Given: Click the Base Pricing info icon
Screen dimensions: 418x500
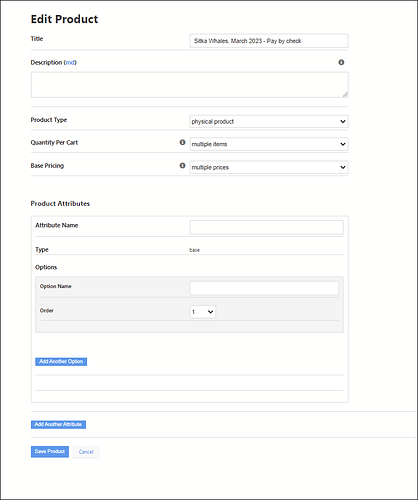Looking at the screenshot, I should click(182, 165).
